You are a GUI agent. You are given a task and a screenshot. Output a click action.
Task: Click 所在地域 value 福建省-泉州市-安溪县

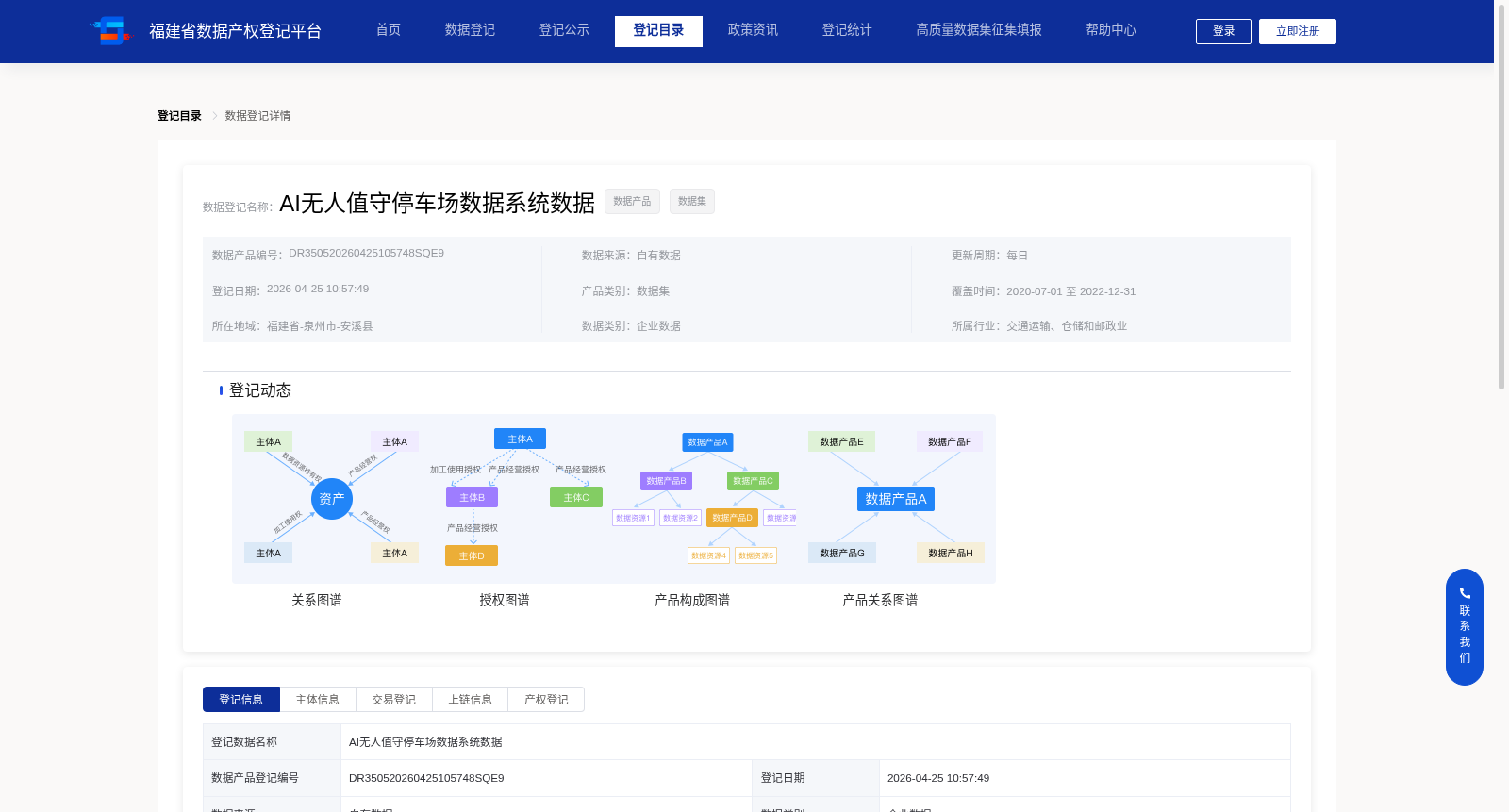click(x=320, y=326)
